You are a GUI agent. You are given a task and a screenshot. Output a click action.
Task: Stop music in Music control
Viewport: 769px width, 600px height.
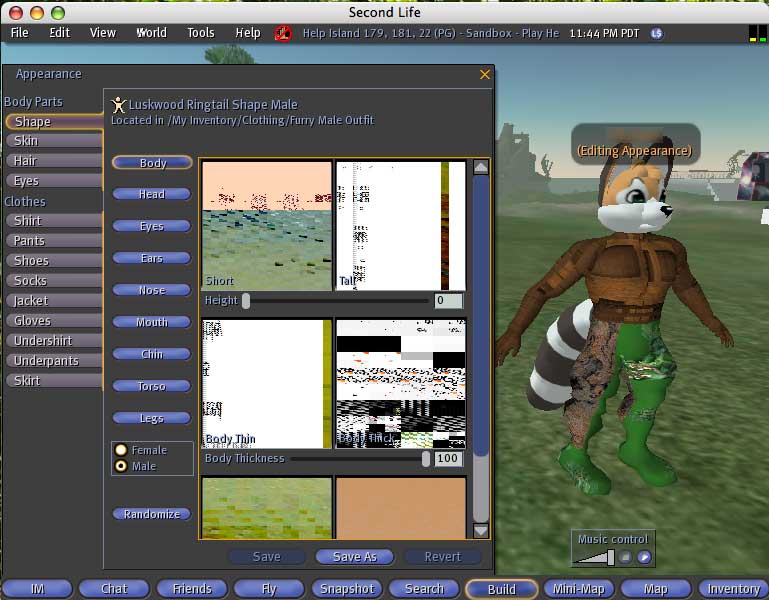point(625,557)
